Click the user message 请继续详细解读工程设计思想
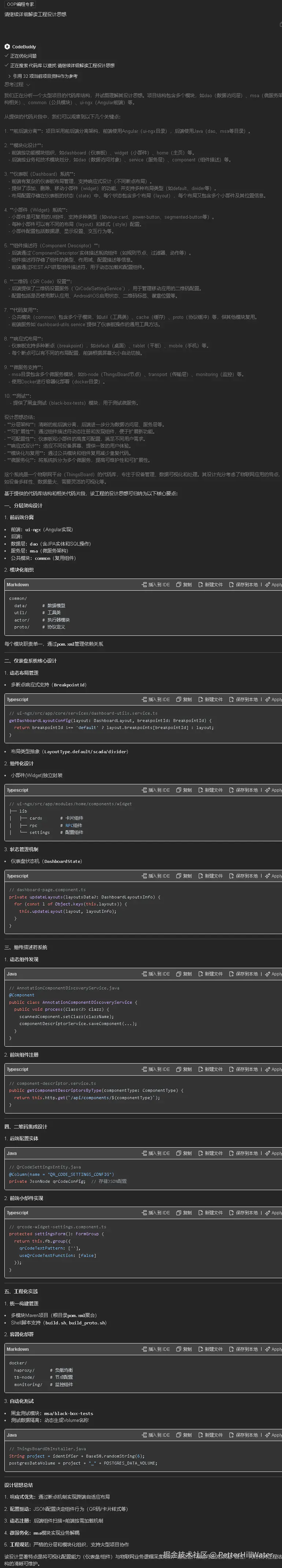Image resolution: width=282 pixels, height=1568 pixels. click(36, 14)
